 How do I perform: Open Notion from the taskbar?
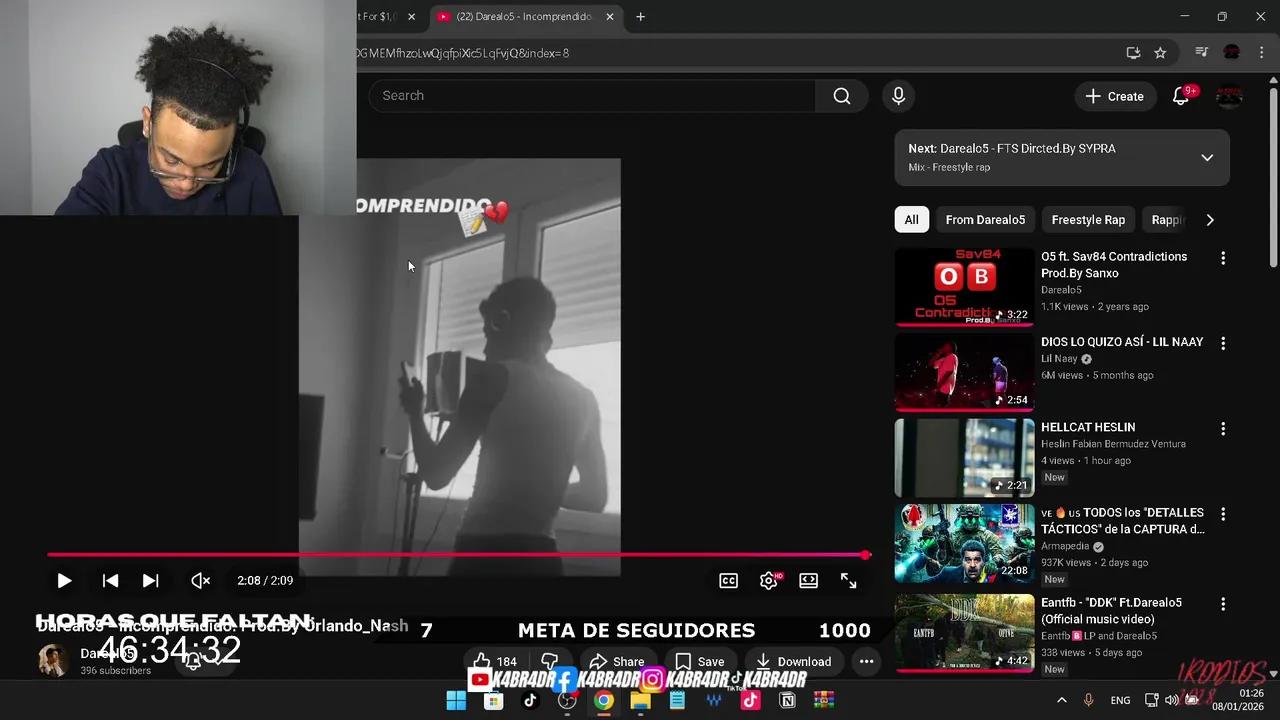[787, 701]
